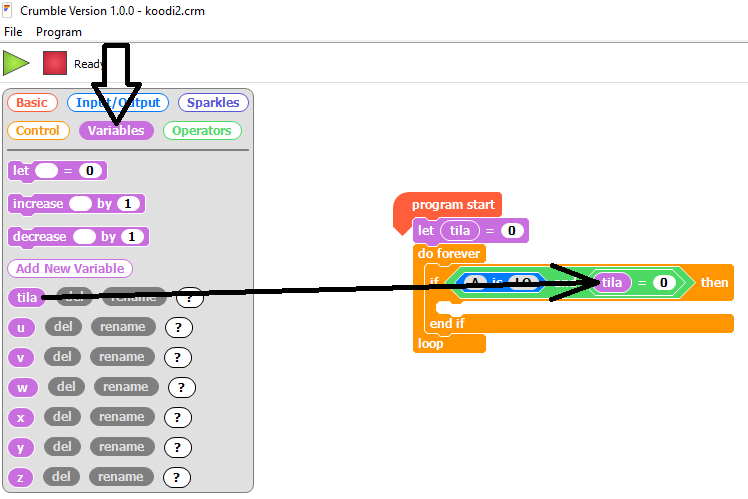Click the 0 value in 'let tila' block
The width and height of the screenshot is (748, 499).
click(x=512, y=231)
